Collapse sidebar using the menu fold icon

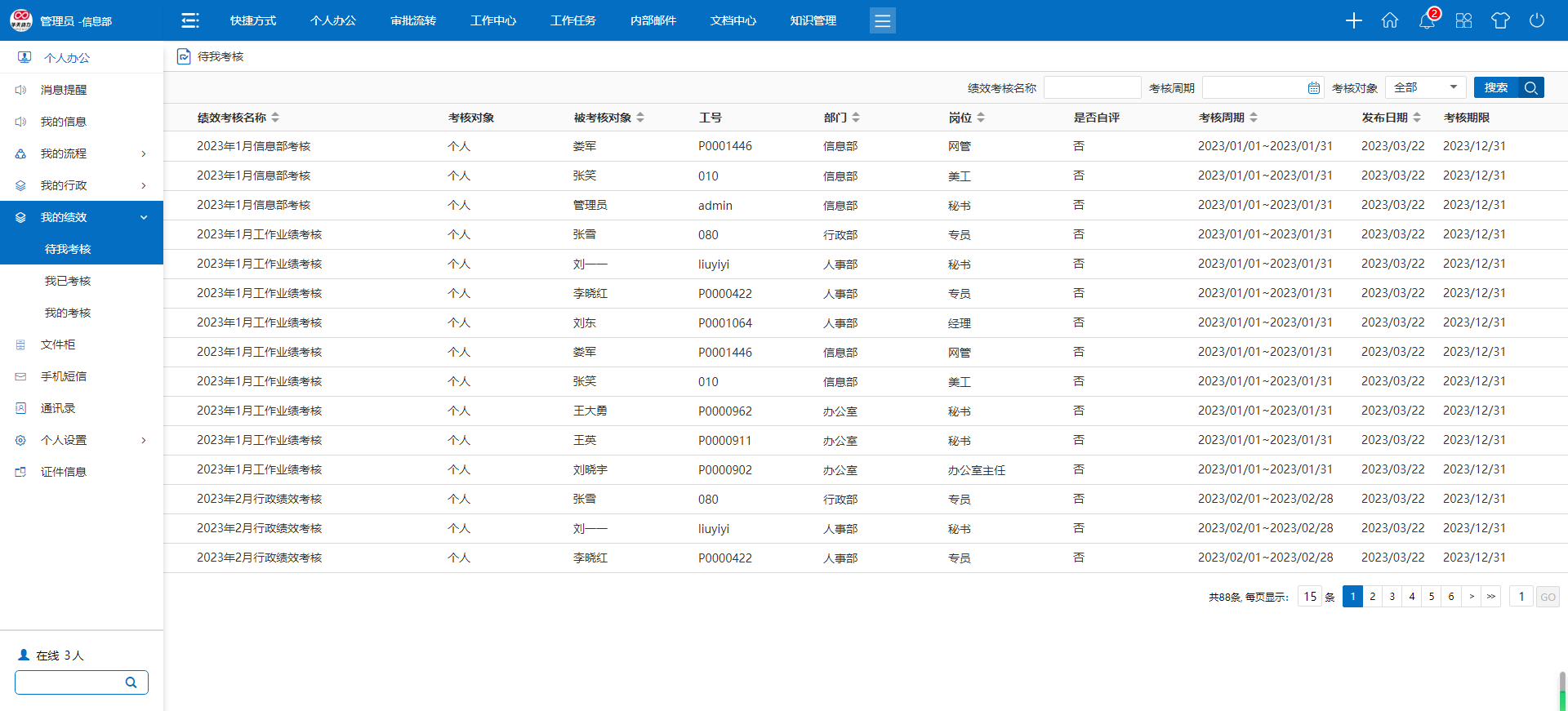(x=190, y=20)
